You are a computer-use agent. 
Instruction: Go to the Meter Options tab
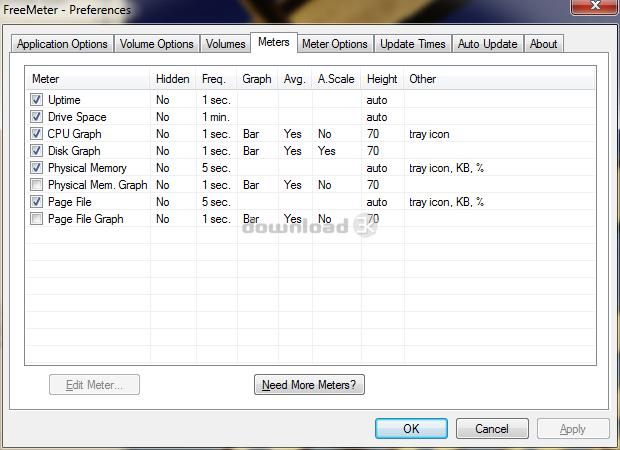(x=335, y=44)
